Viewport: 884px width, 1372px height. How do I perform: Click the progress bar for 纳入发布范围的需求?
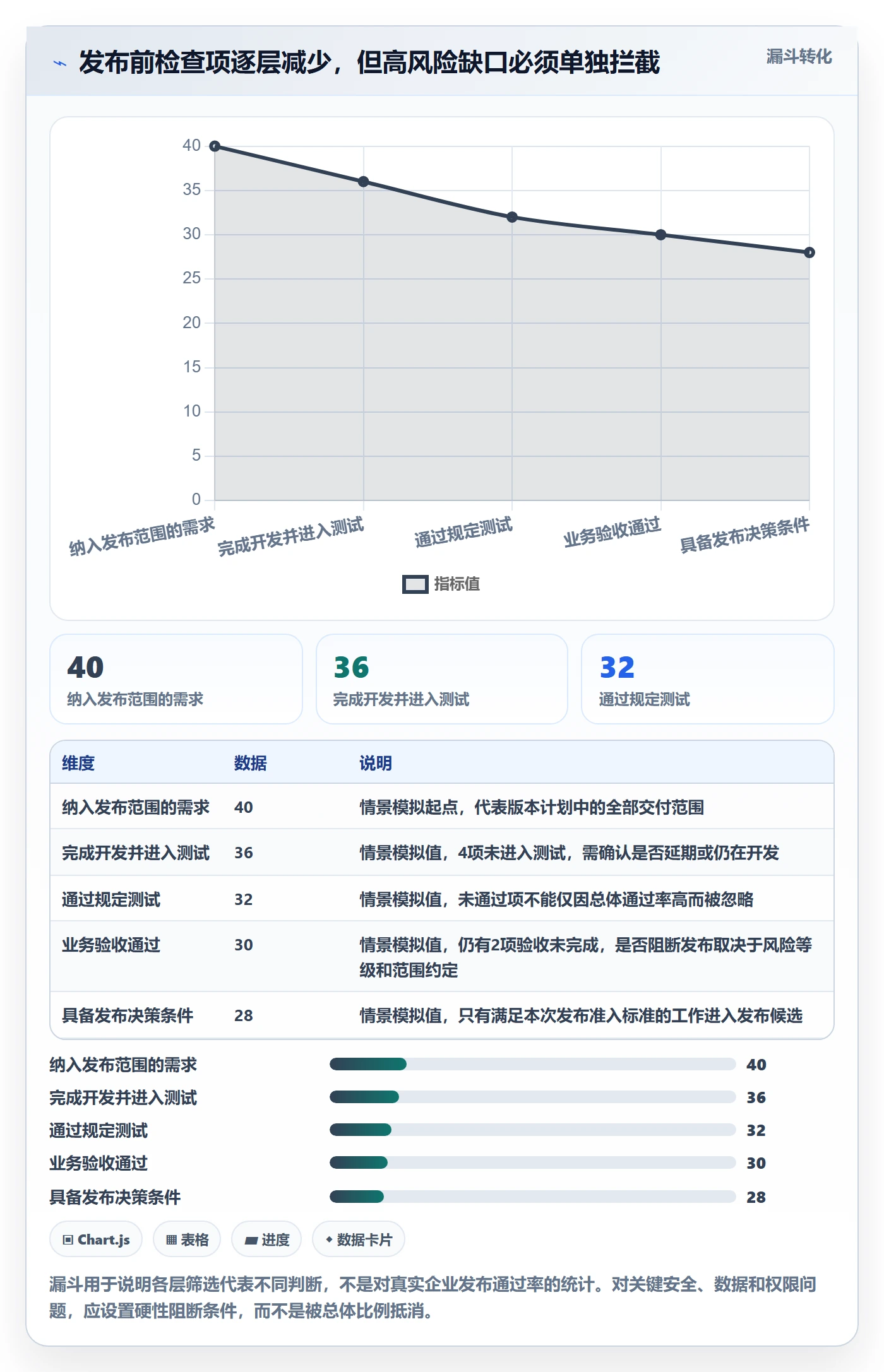tap(533, 1065)
